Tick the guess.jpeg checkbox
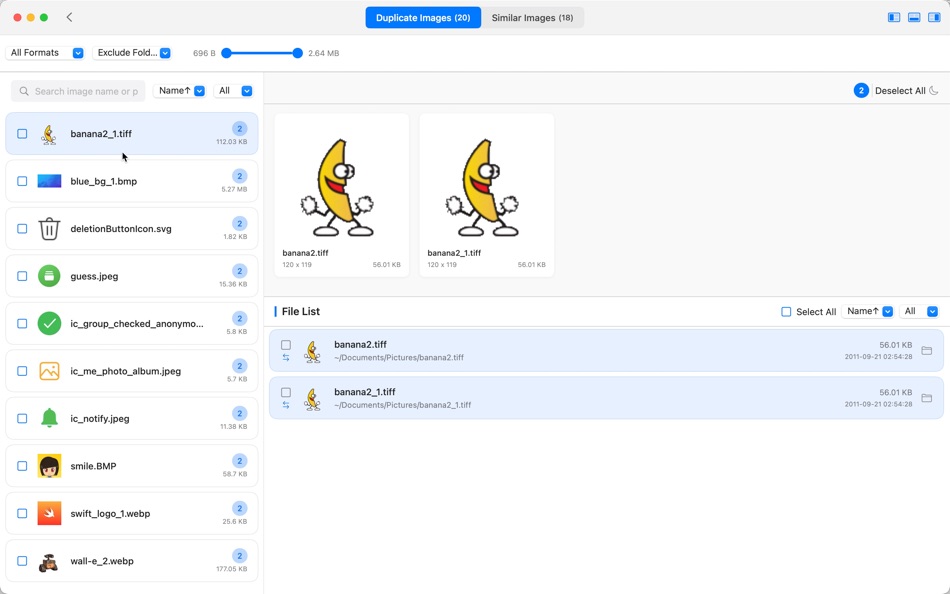Viewport: 950px width, 594px height. pos(22,276)
